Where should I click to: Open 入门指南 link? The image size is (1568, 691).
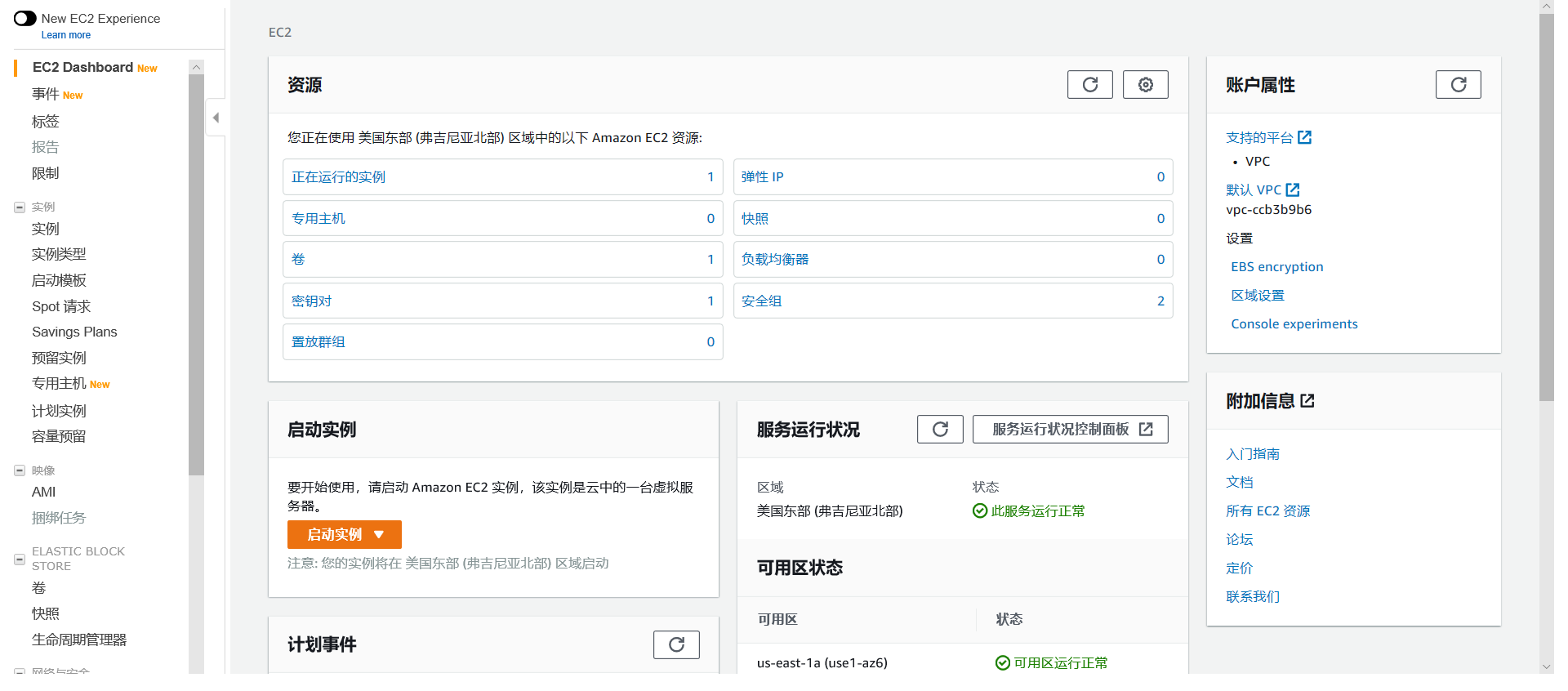[x=1253, y=454]
